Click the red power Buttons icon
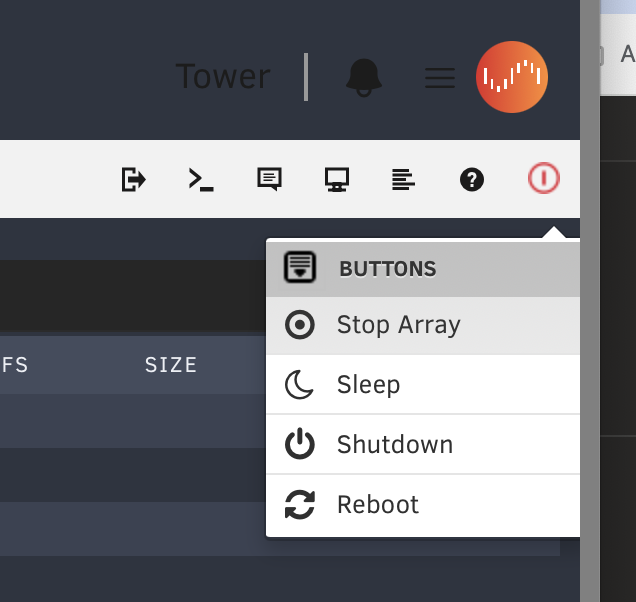Viewport: 636px width, 602px height. [544, 178]
